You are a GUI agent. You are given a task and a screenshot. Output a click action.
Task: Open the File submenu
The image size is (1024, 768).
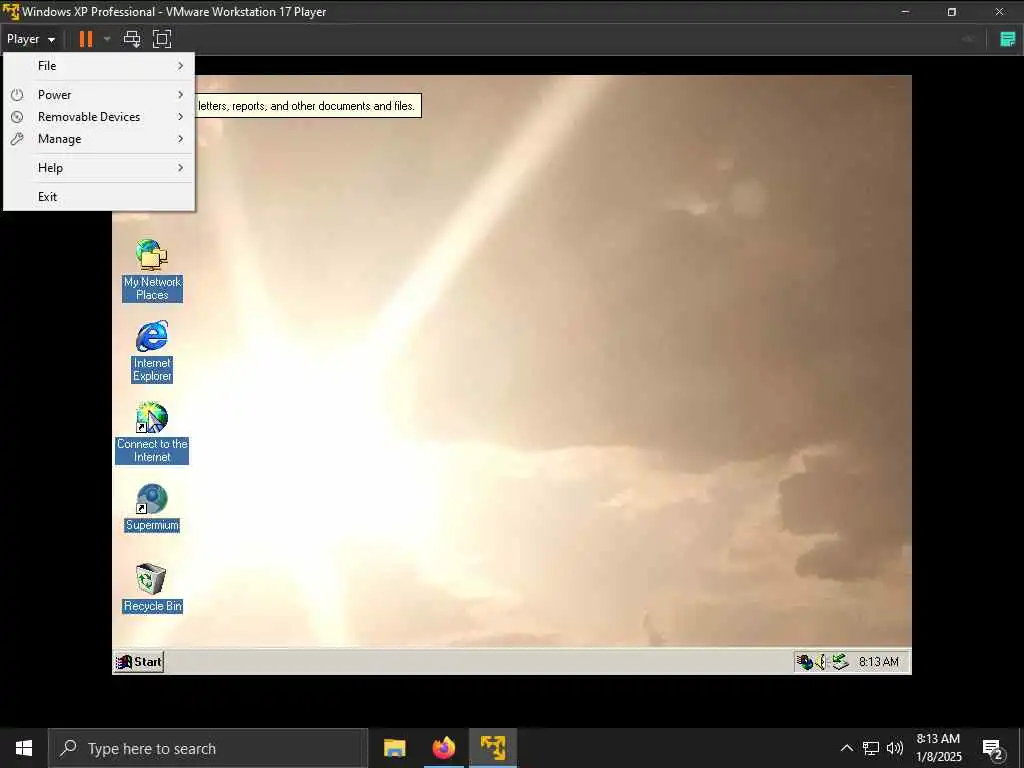click(x=99, y=66)
